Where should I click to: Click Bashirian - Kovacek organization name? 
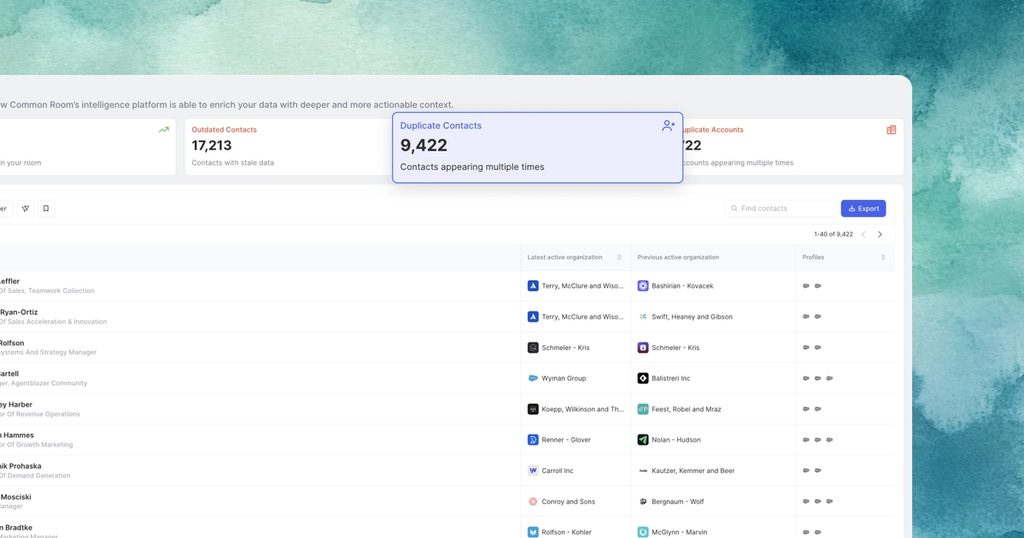(x=682, y=286)
